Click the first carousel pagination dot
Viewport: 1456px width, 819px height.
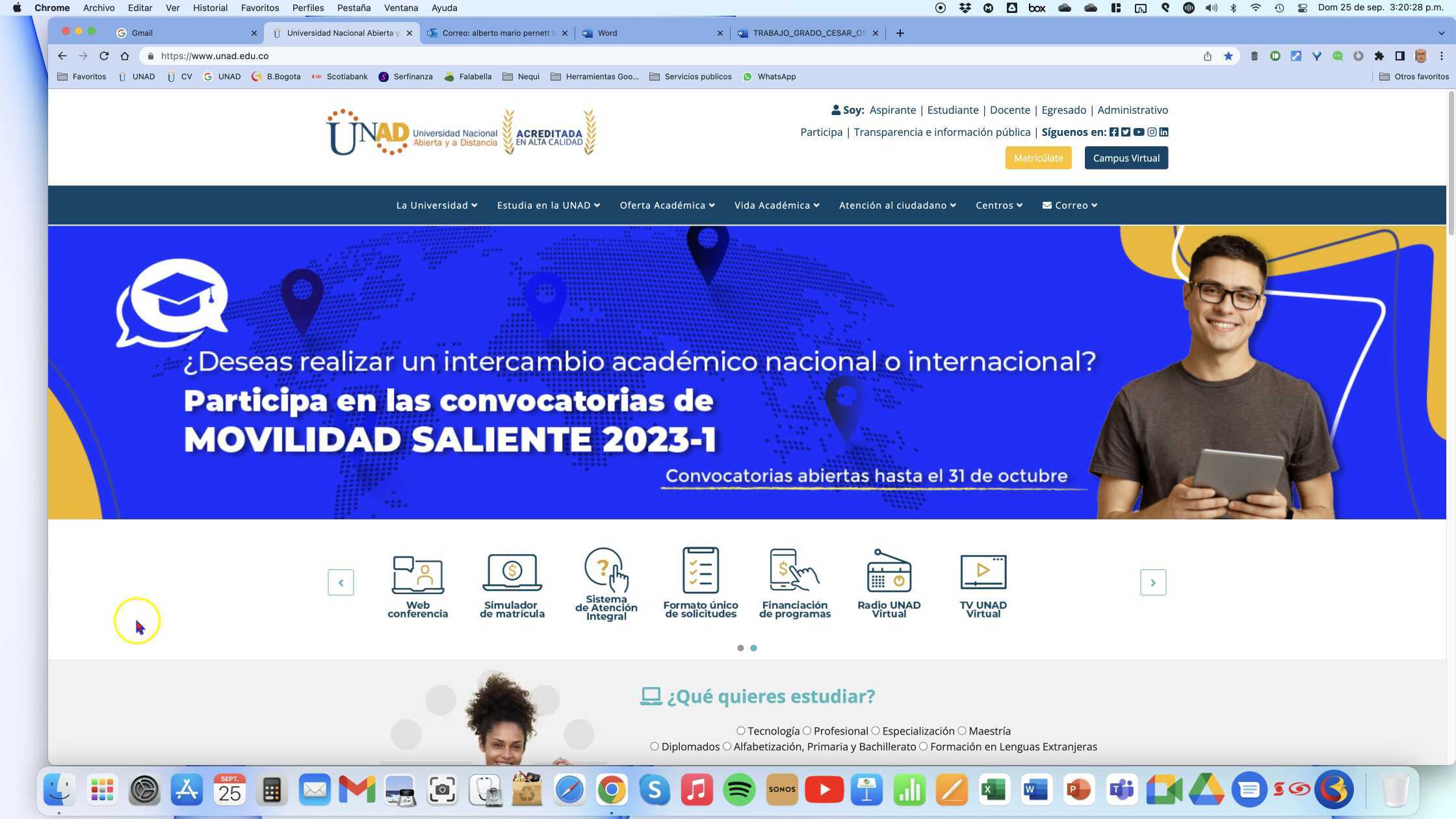point(740,648)
